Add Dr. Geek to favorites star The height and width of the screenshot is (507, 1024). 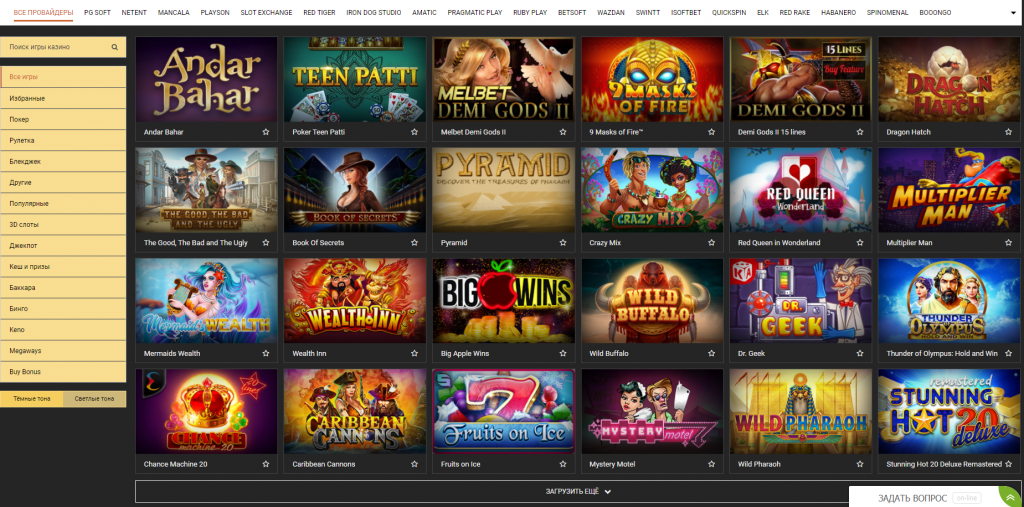click(x=860, y=353)
